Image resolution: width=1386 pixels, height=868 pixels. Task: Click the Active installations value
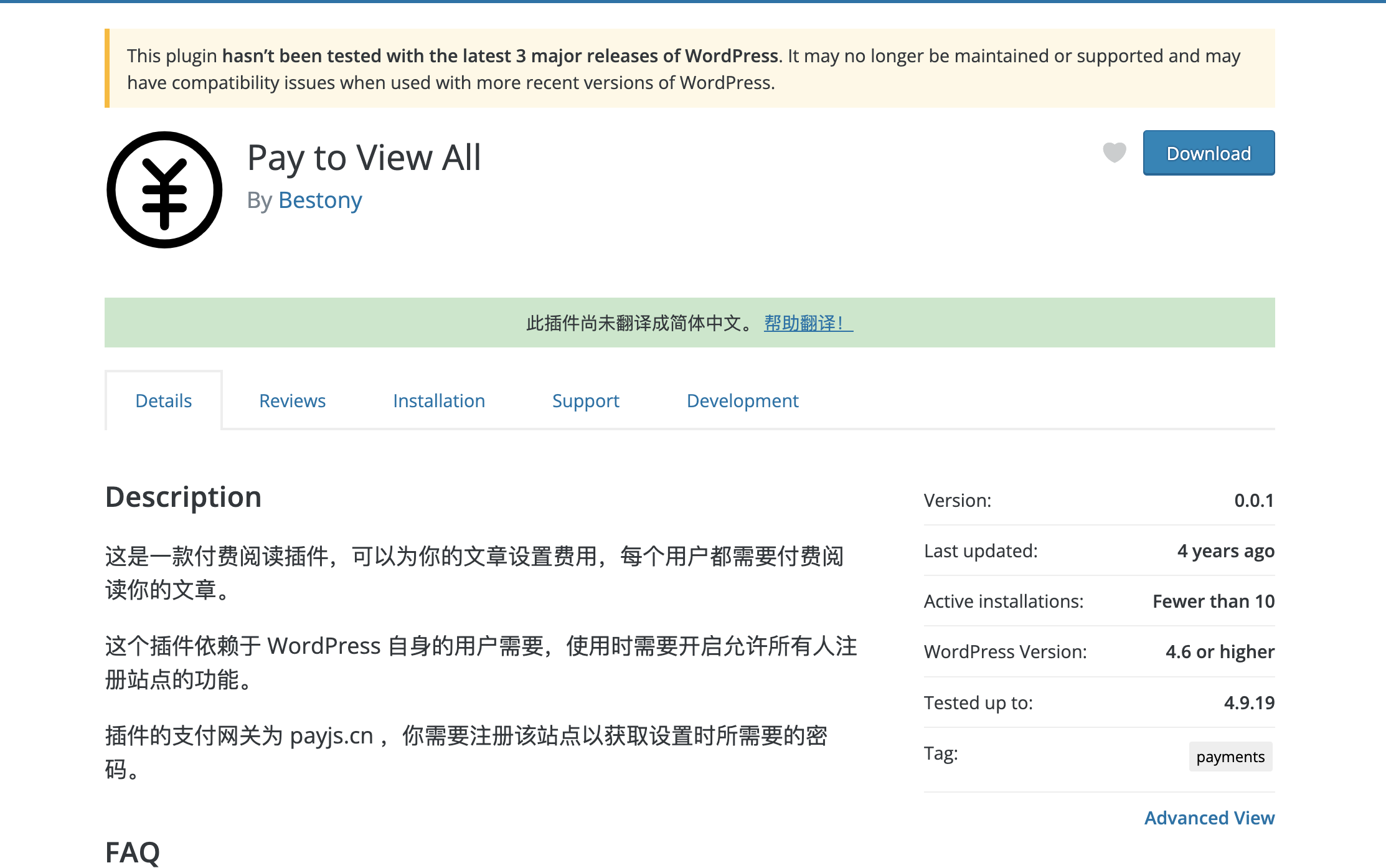[1213, 601]
